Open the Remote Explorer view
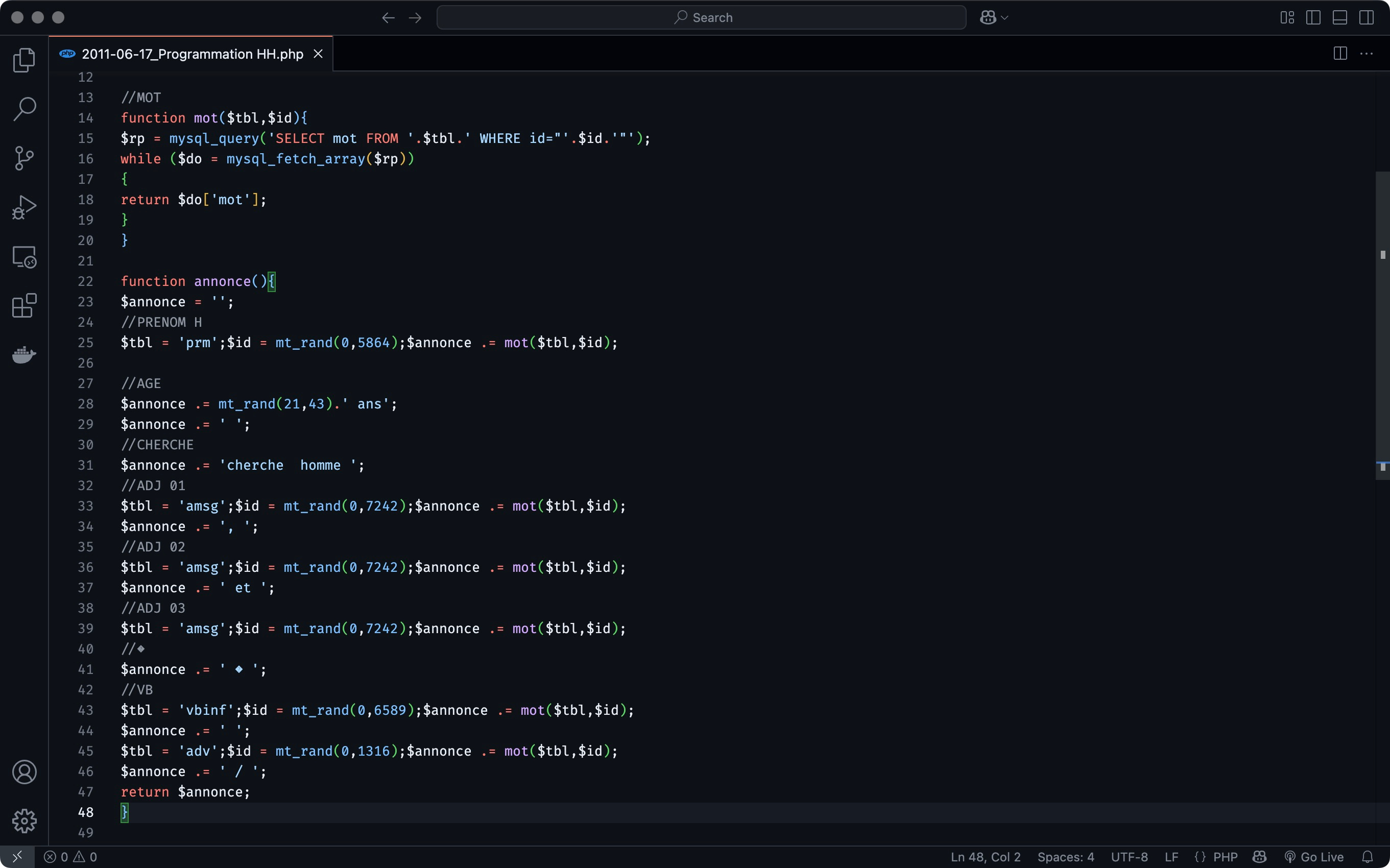Viewport: 1390px width, 868px height. pos(24,257)
